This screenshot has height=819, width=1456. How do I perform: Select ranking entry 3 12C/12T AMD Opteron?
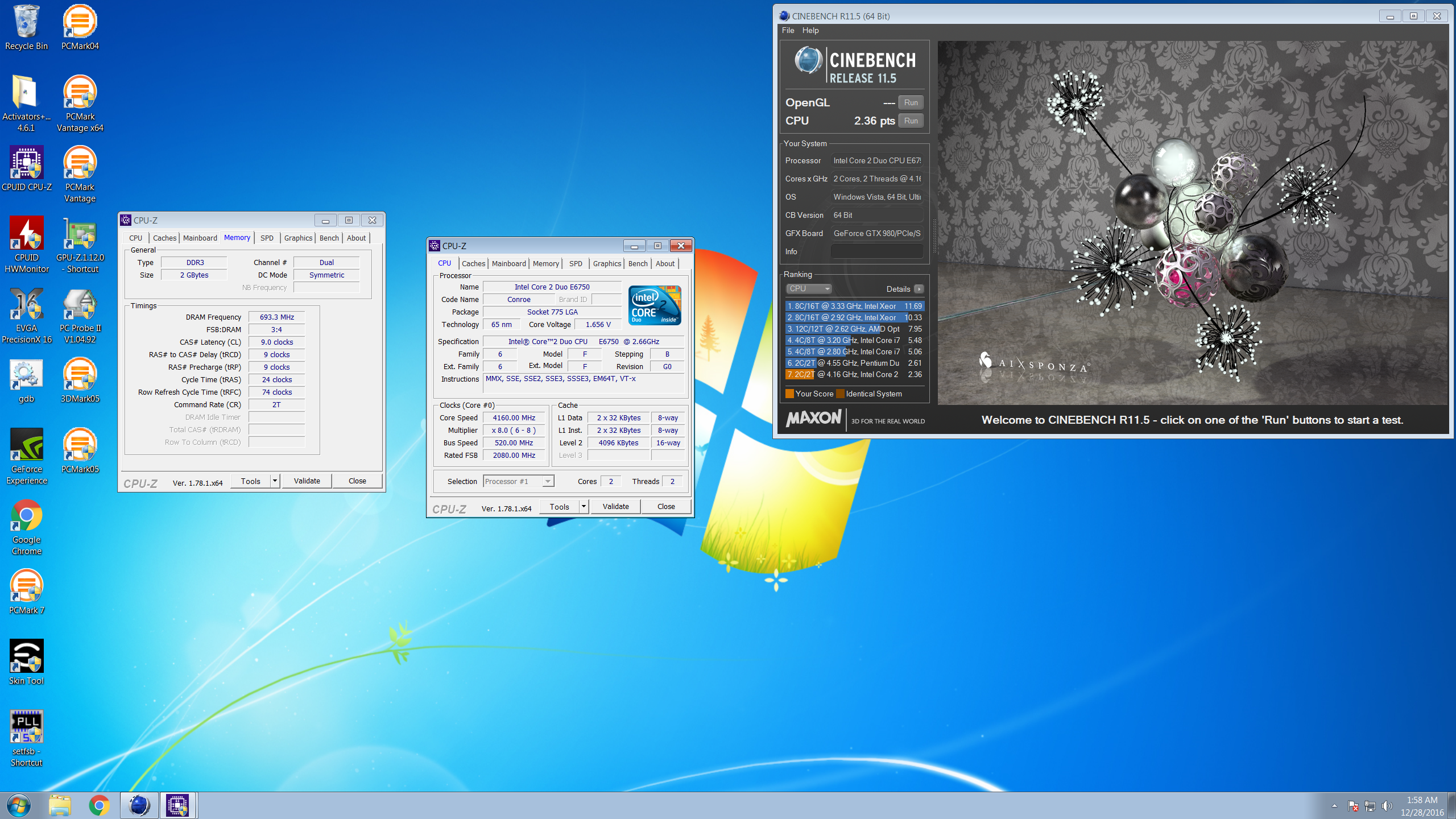[854, 329]
